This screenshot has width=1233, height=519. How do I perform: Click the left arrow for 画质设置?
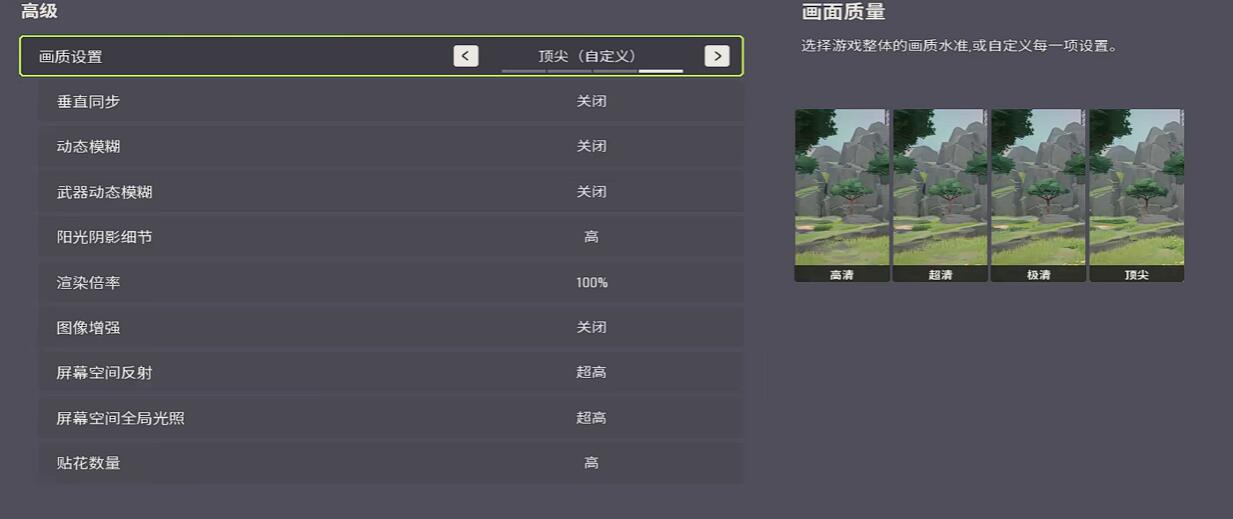[x=465, y=56]
